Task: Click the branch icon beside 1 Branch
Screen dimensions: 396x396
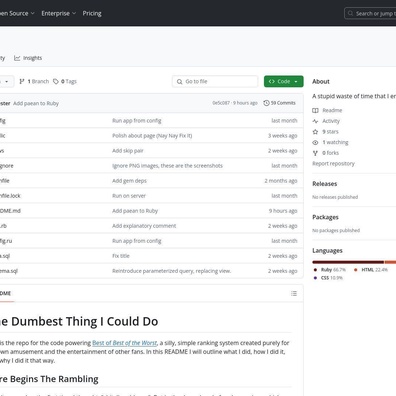Action: click(x=22, y=81)
